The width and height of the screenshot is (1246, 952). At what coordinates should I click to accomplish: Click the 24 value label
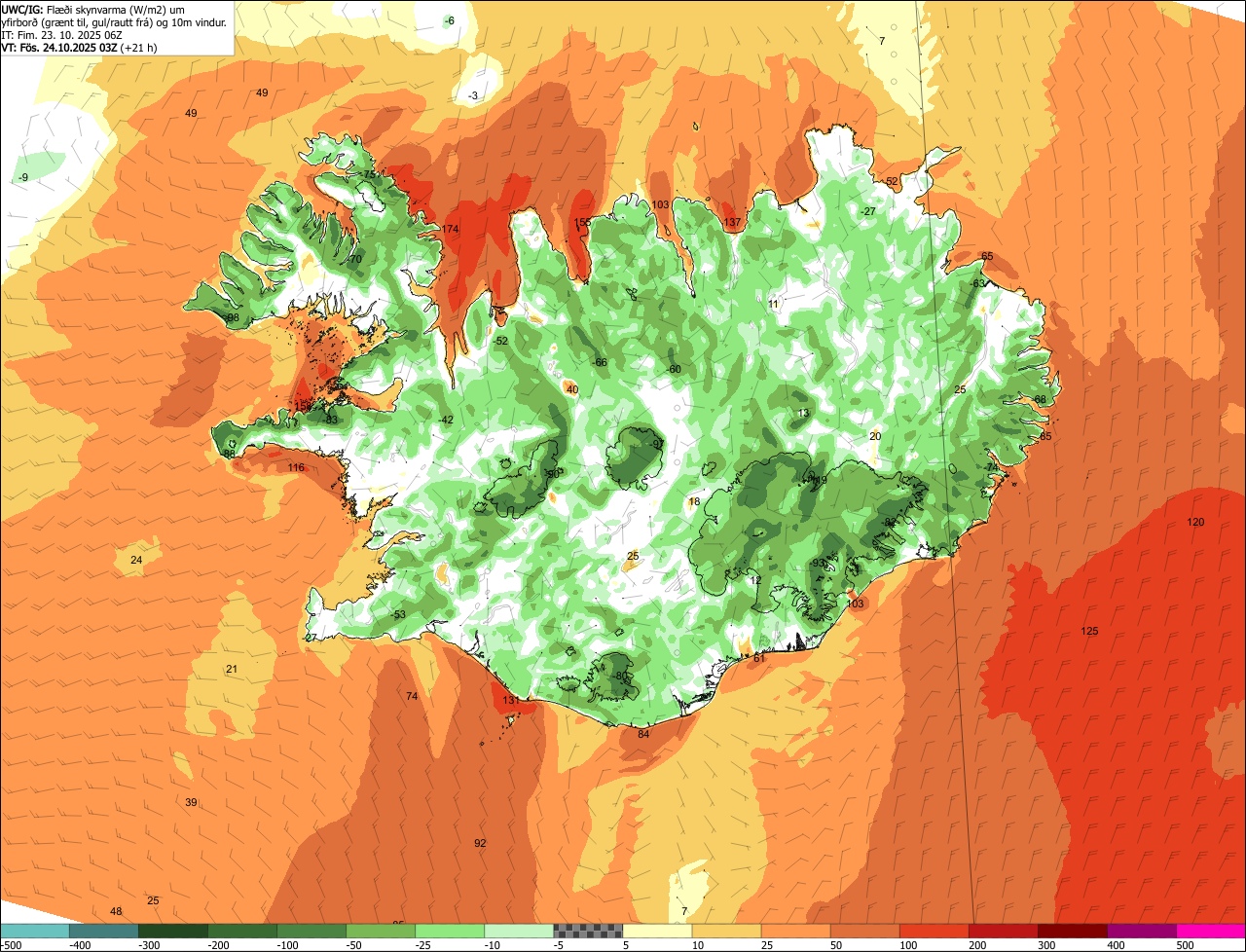[x=136, y=560]
